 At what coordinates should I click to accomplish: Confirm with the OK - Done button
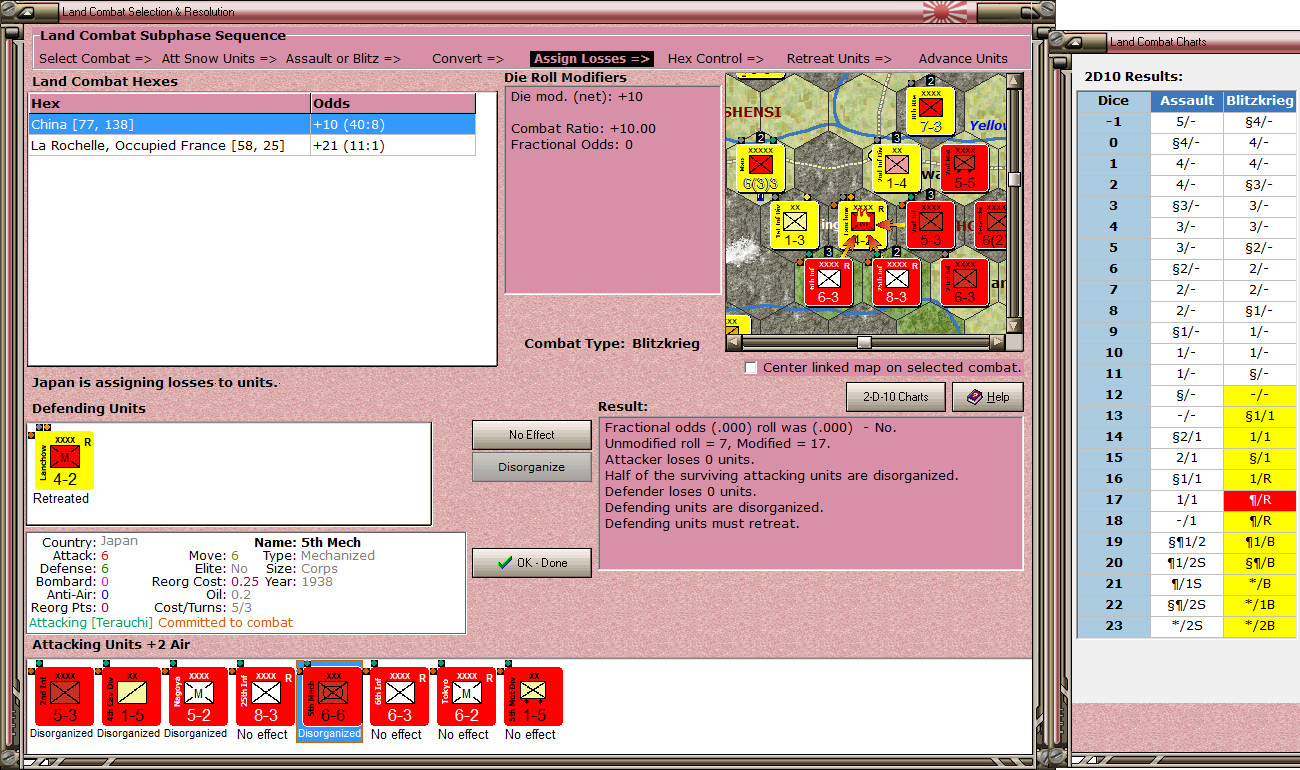tap(531, 563)
